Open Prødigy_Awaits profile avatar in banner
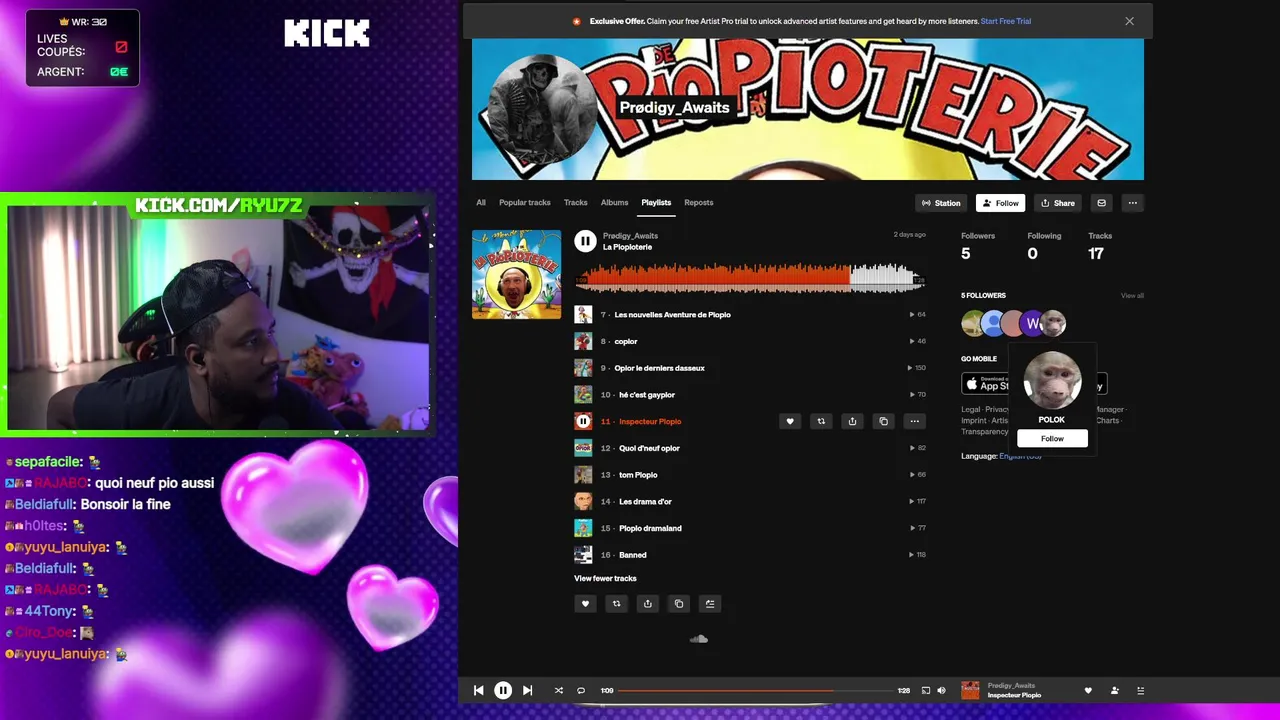 [x=541, y=107]
